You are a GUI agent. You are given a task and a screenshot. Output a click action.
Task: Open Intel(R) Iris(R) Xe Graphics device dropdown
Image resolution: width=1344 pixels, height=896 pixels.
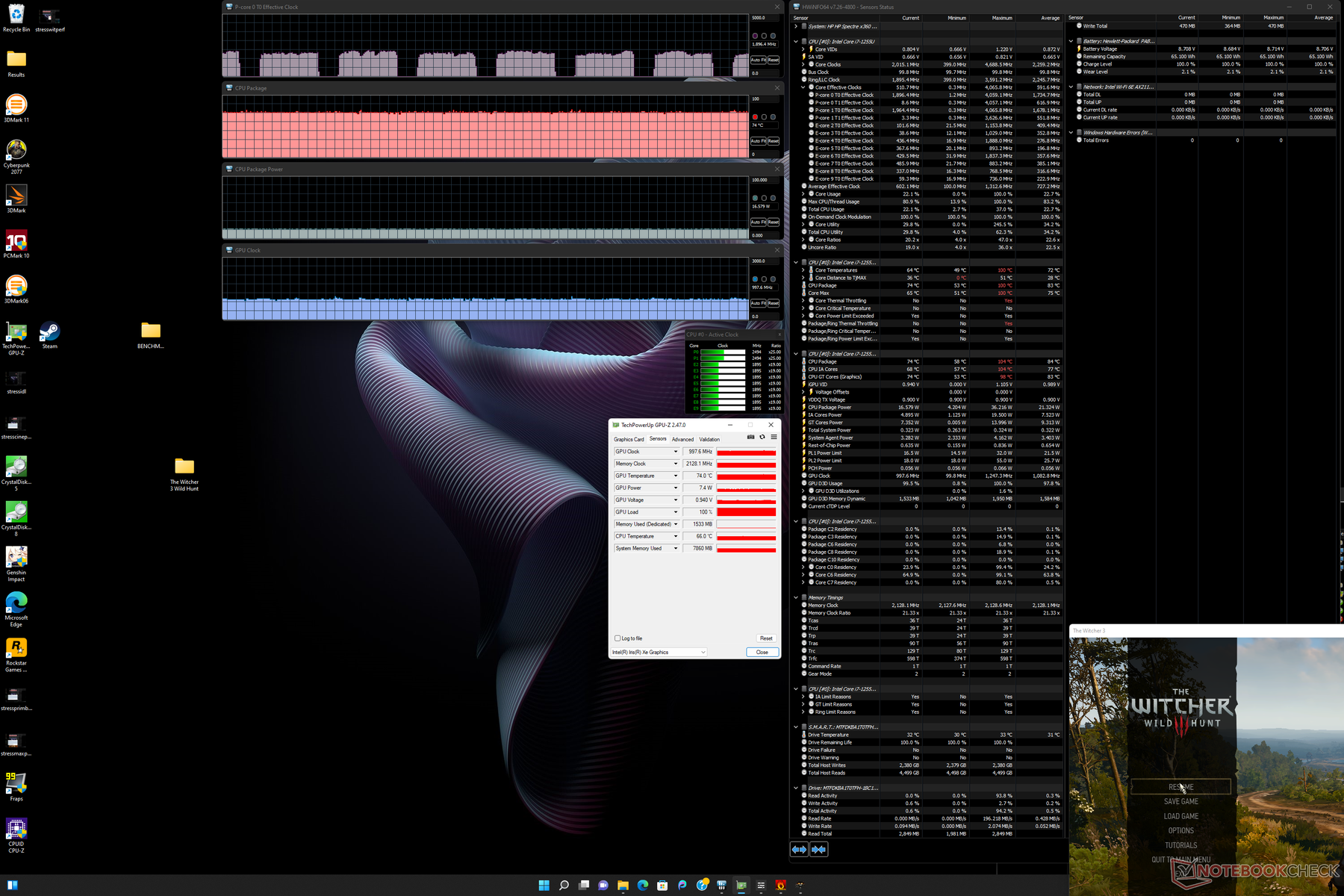(659, 652)
